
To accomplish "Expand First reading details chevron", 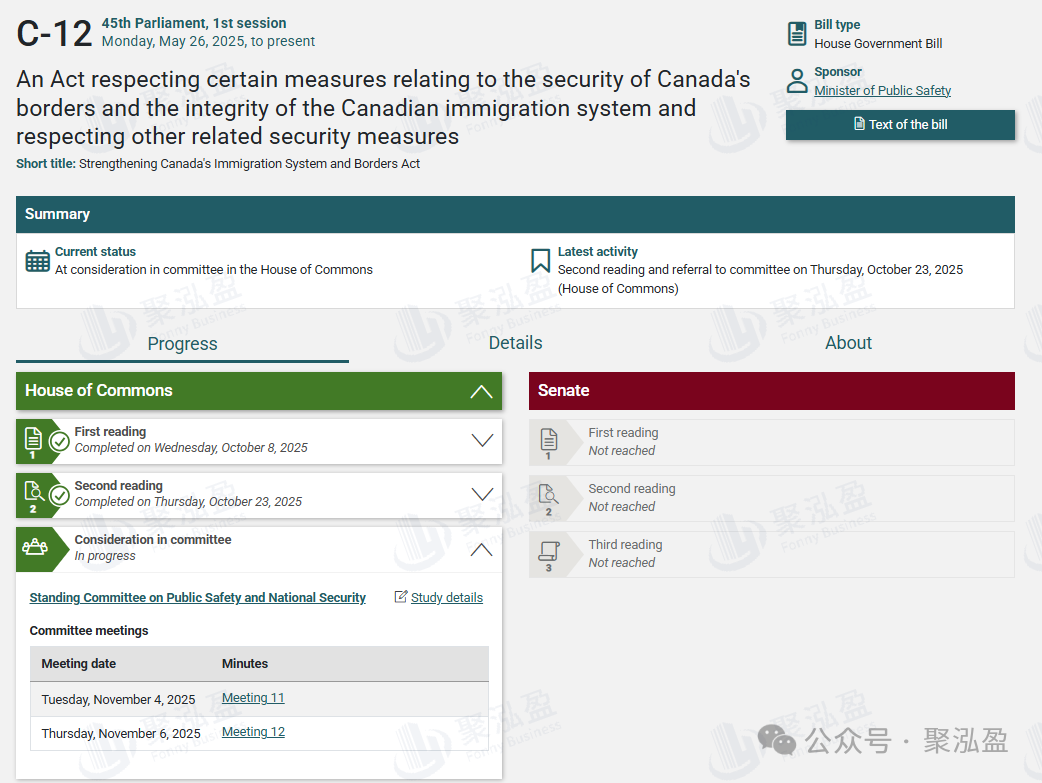I will tap(482, 440).
